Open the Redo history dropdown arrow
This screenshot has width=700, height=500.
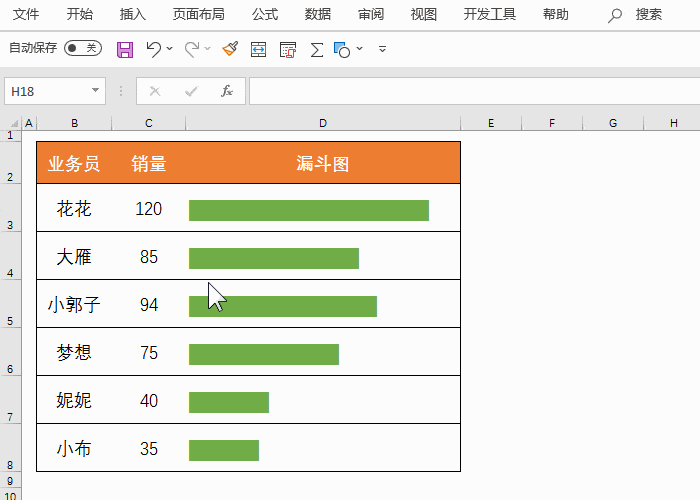click(208, 48)
